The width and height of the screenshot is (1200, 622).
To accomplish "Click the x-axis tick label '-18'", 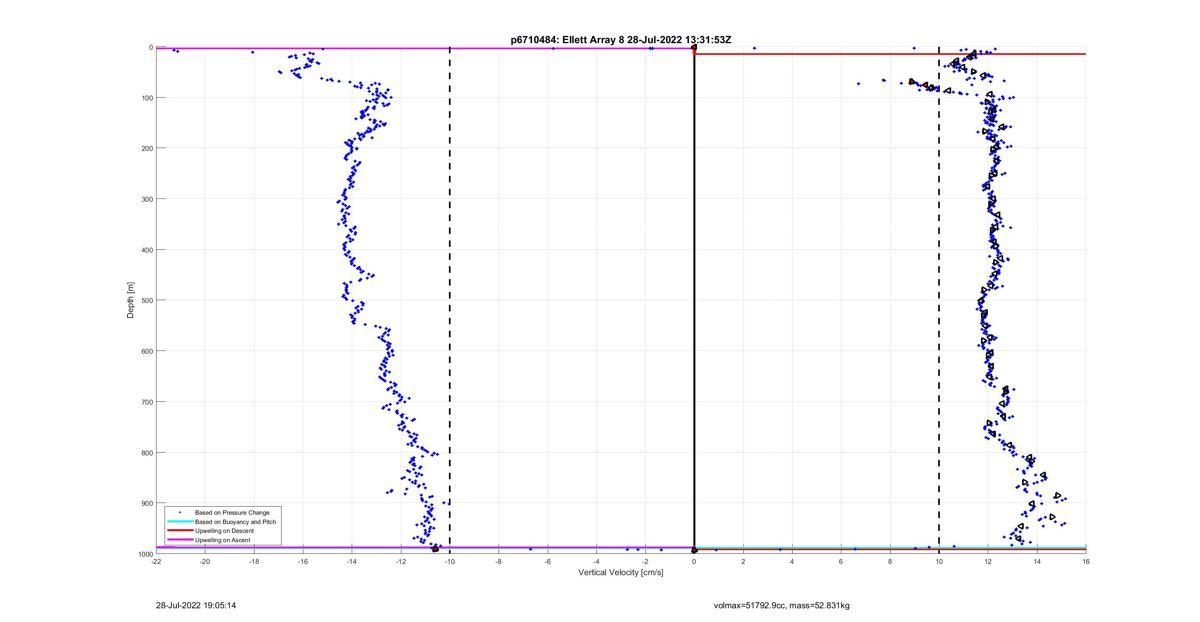I will point(254,561).
